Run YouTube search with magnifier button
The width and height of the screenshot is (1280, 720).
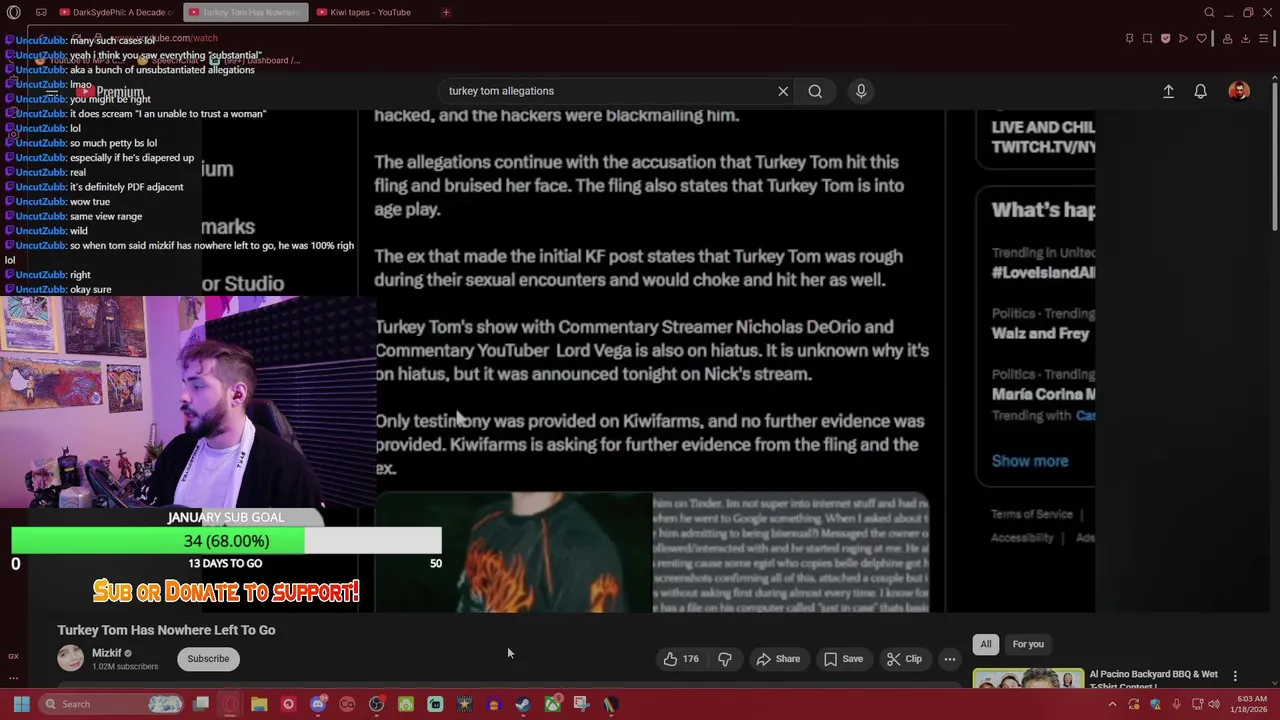click(x=815, y=91)
